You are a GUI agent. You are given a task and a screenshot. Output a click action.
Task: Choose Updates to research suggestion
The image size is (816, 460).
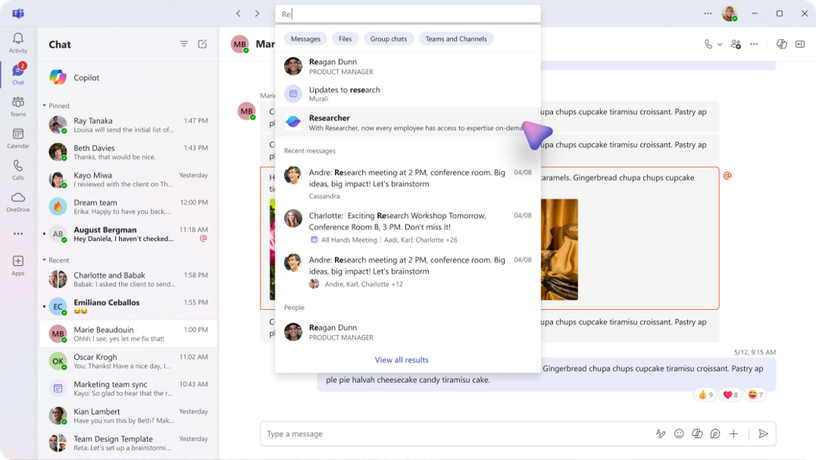click(x=407, y=94)
